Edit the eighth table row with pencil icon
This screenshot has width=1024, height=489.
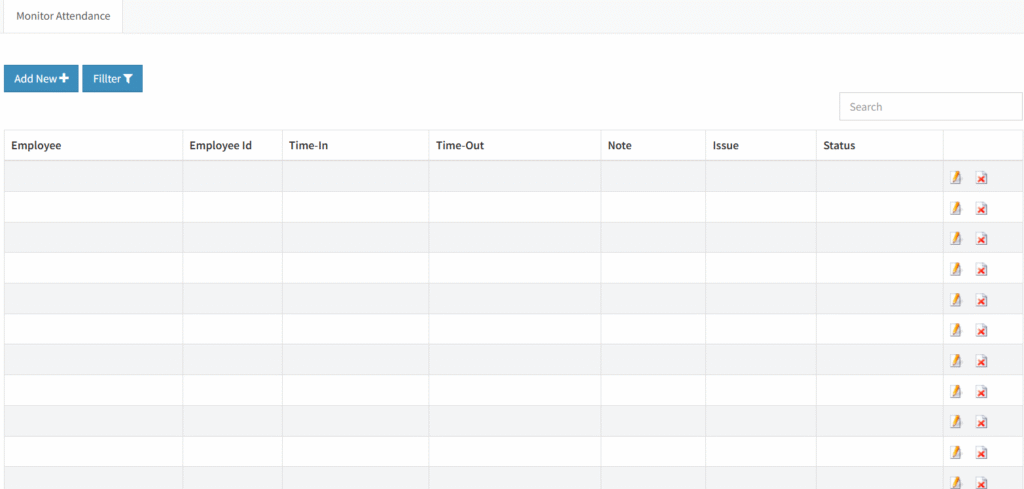pos(956,391)
